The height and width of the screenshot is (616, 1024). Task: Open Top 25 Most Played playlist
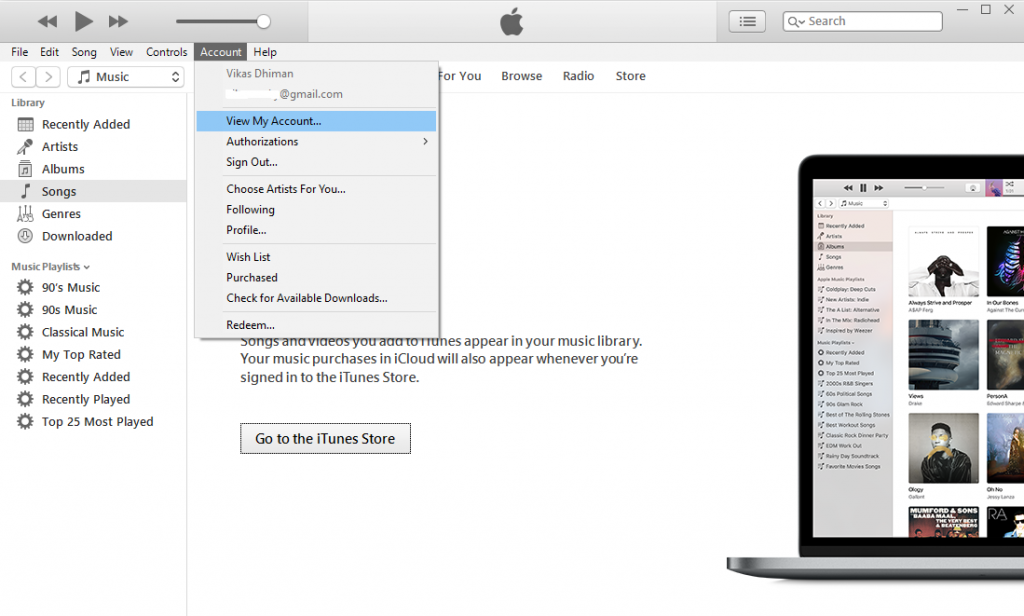coord(97,421)
